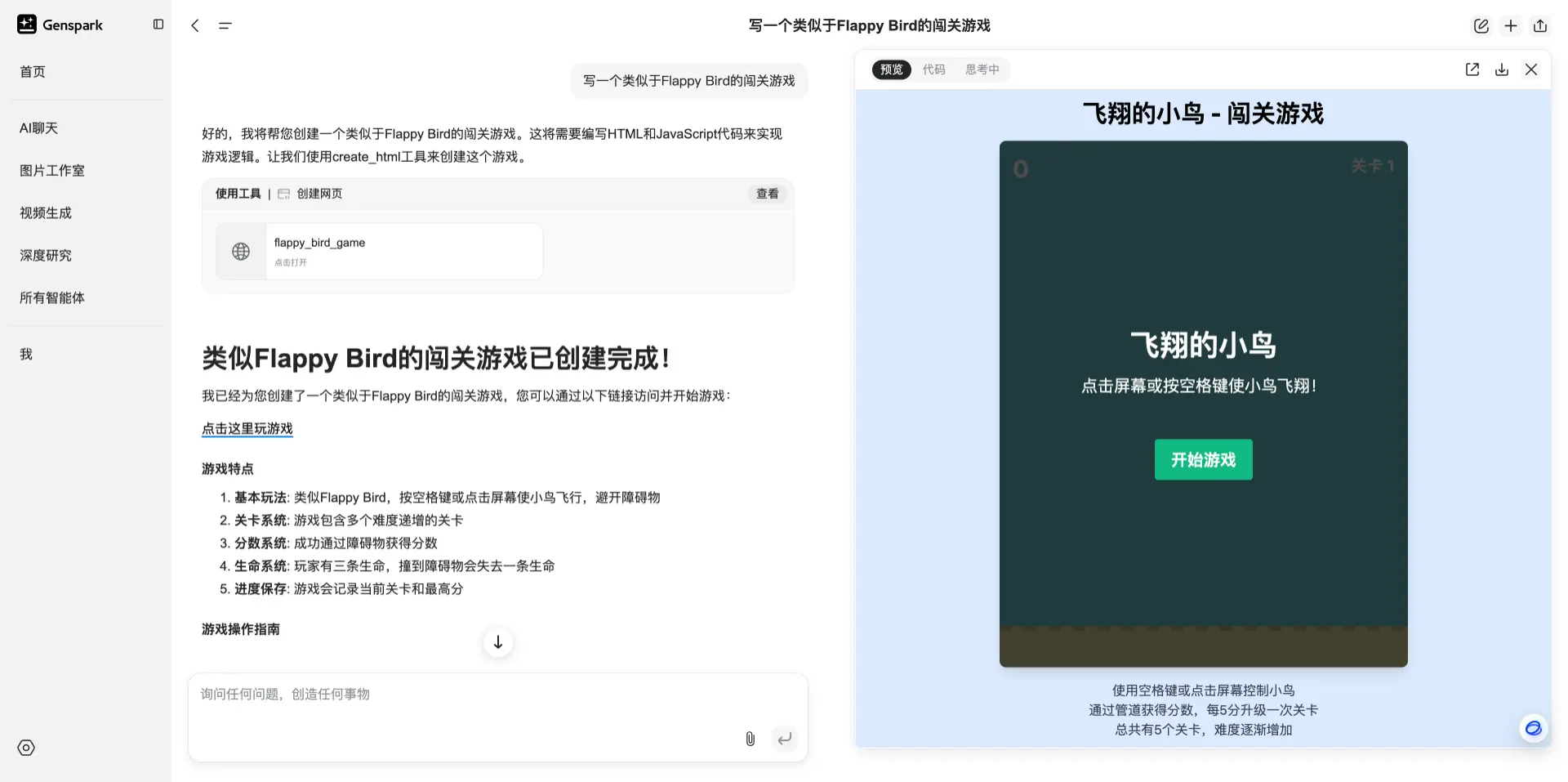Attach a file with the paperclip icon
The height and width of the screenshot is (782, 1568).
click(x=750, y=739)
